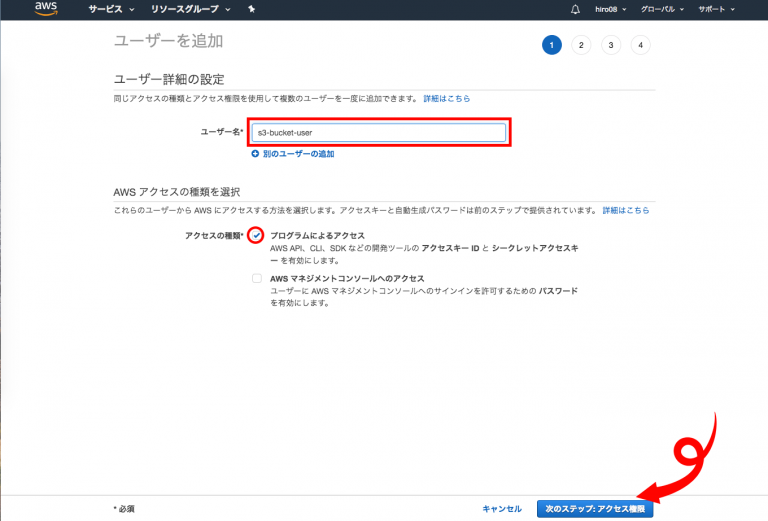768x521 pixels.
Task: Click 次のステップ: アクセス権限 button
Action: (x=595, y=509)
